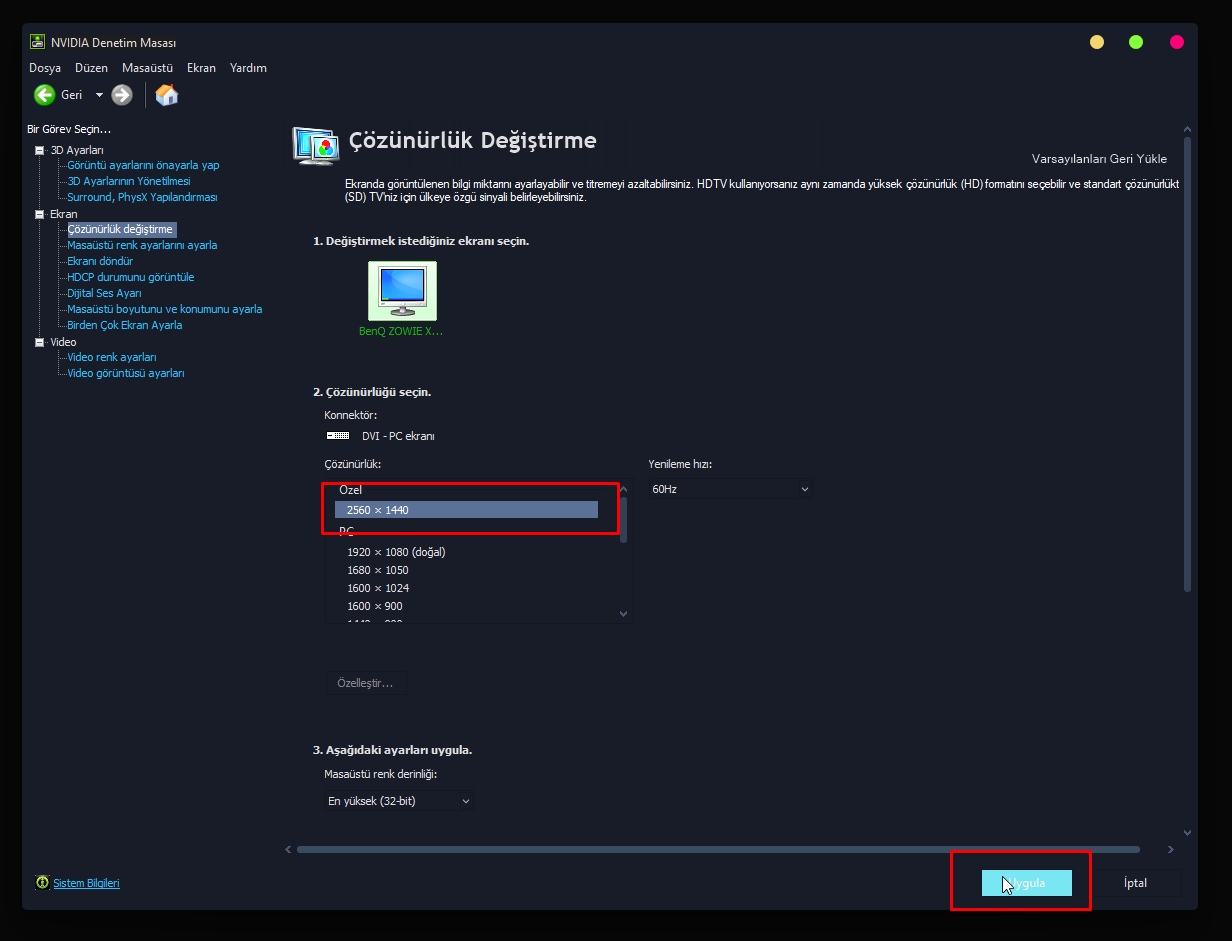
Task: Click the Özelleştir... button
Action: (x=366, y=684)
